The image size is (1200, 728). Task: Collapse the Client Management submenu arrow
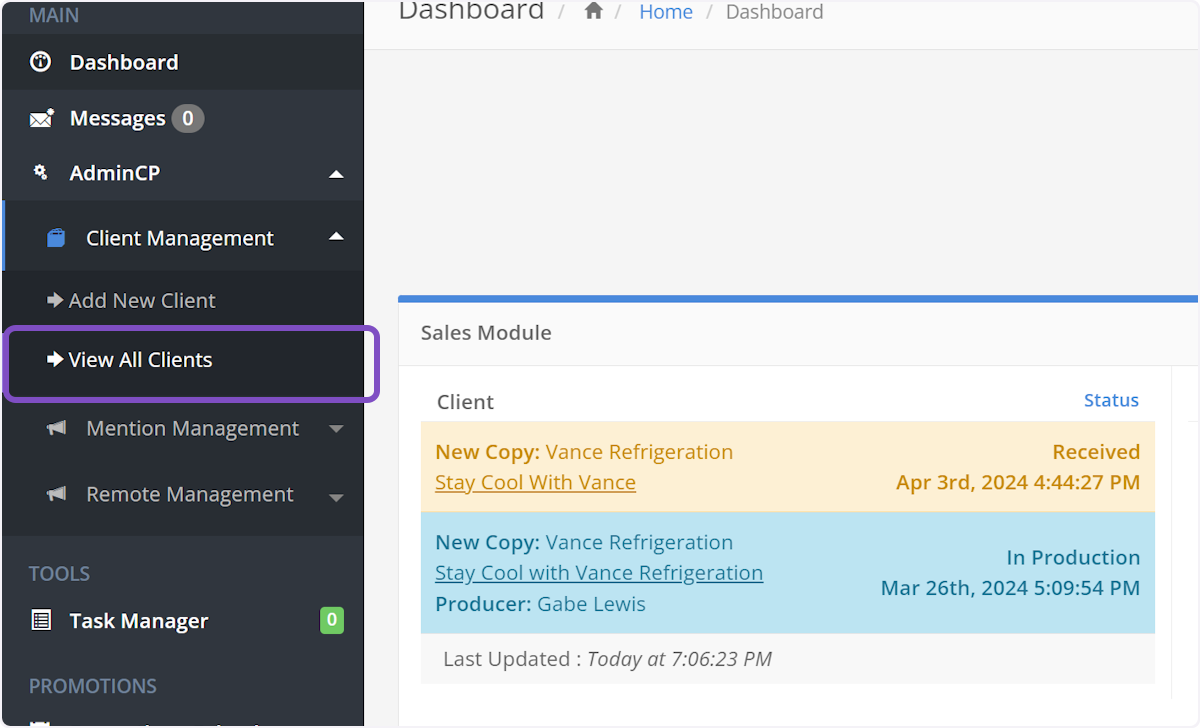pyautogui.click(x=336, y=237)
